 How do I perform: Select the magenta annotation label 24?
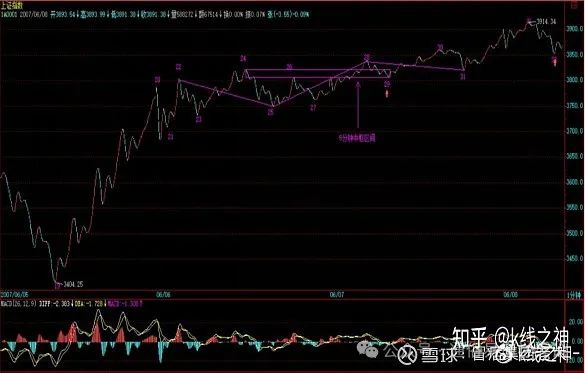(x=243, y=58)
